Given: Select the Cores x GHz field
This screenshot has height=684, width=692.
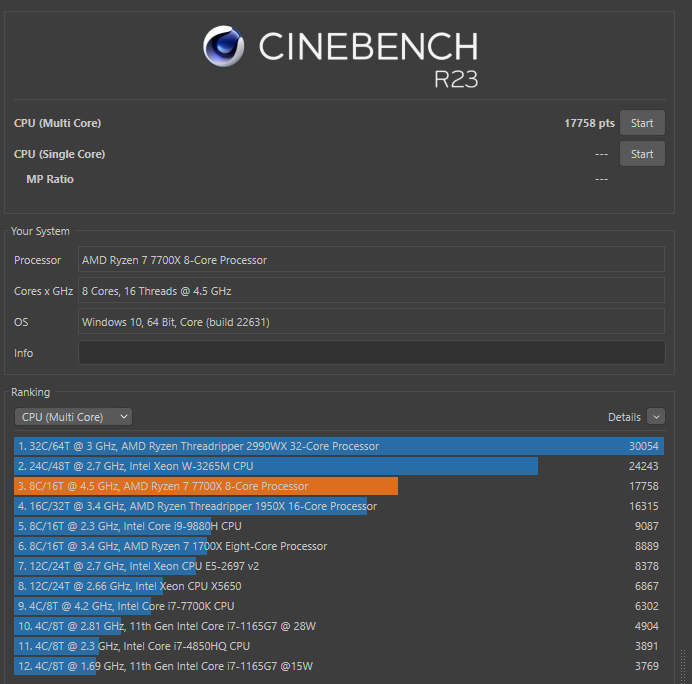Looking at the screenshot, I should pos(372,290).
